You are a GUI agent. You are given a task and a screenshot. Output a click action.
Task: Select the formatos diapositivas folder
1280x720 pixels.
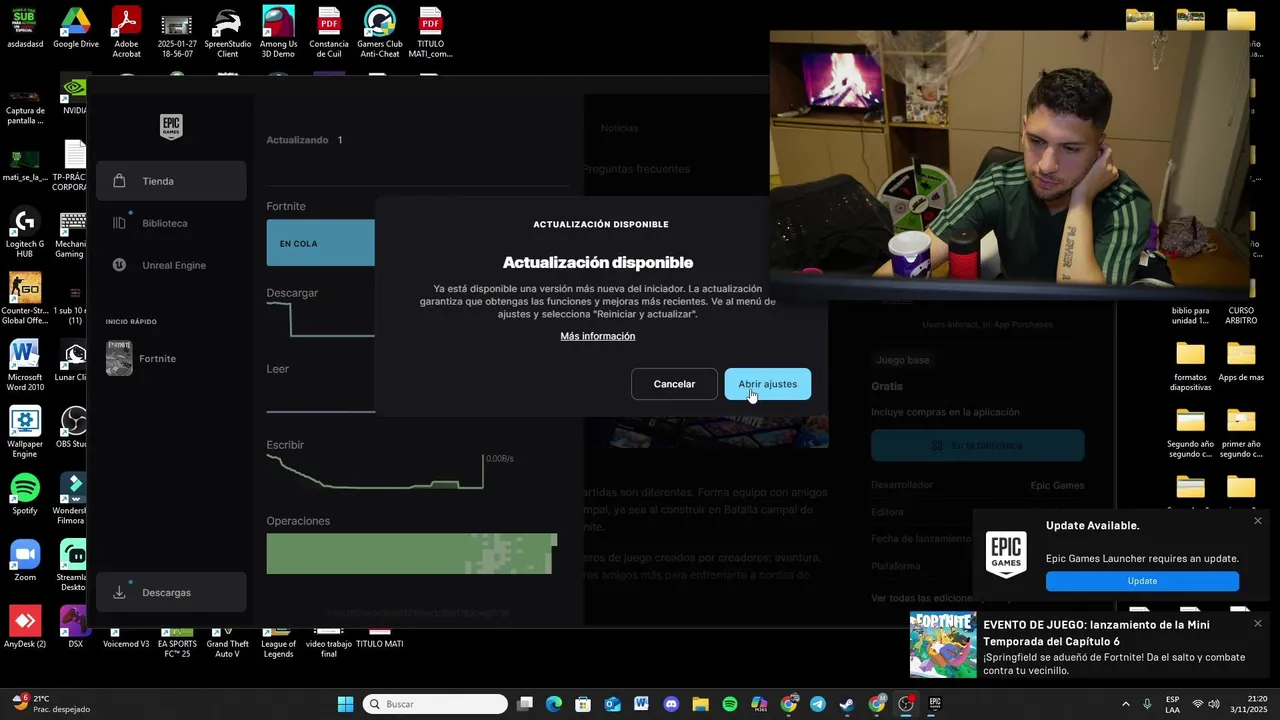pyautogui.click(x=1190, y=366)
